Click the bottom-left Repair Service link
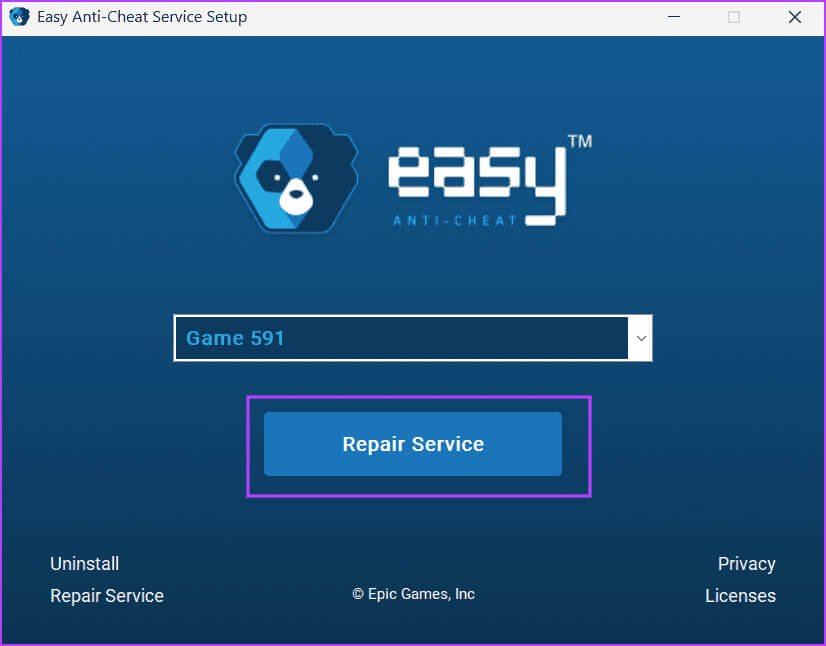The height and width of the screenshot is (646, 826). point(107,596)
